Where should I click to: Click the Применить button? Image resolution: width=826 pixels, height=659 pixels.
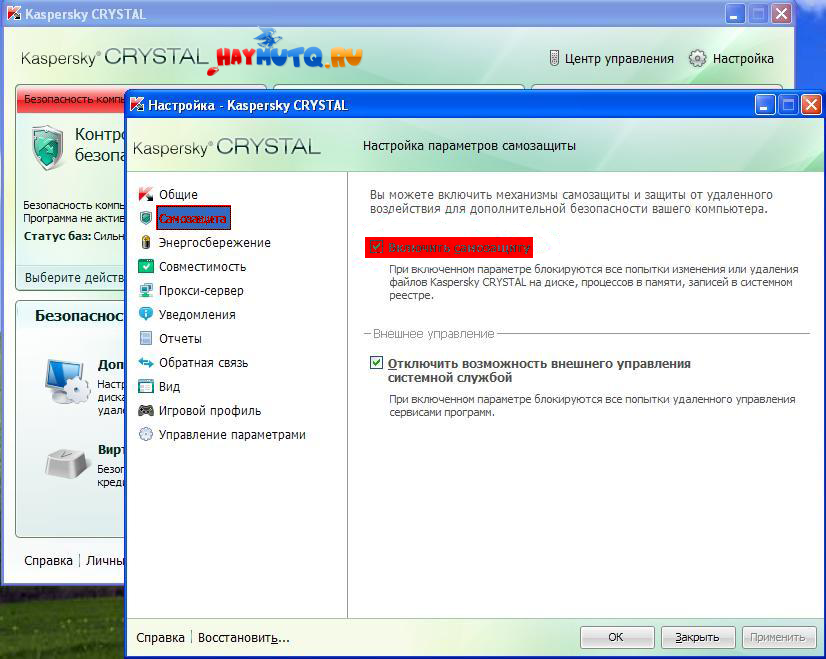[779, 637]
